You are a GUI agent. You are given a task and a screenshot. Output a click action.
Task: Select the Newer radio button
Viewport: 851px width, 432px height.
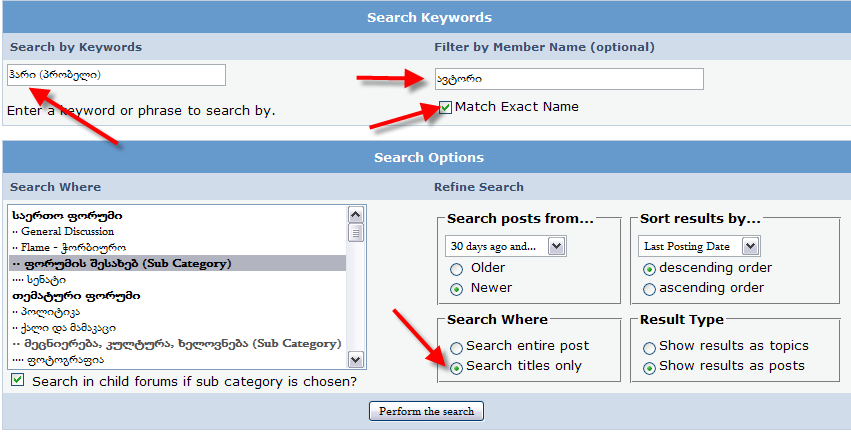pos(456,288)
